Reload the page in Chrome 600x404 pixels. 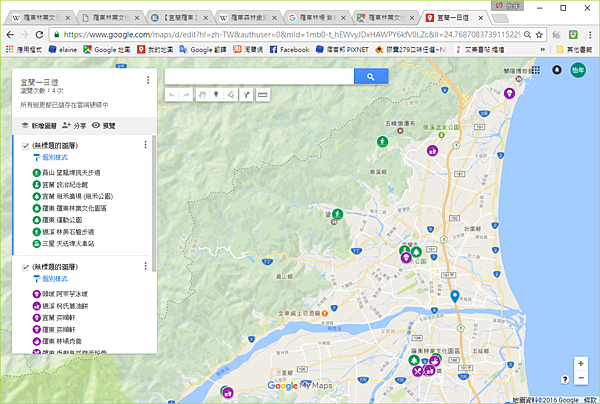tap(39, 34)
